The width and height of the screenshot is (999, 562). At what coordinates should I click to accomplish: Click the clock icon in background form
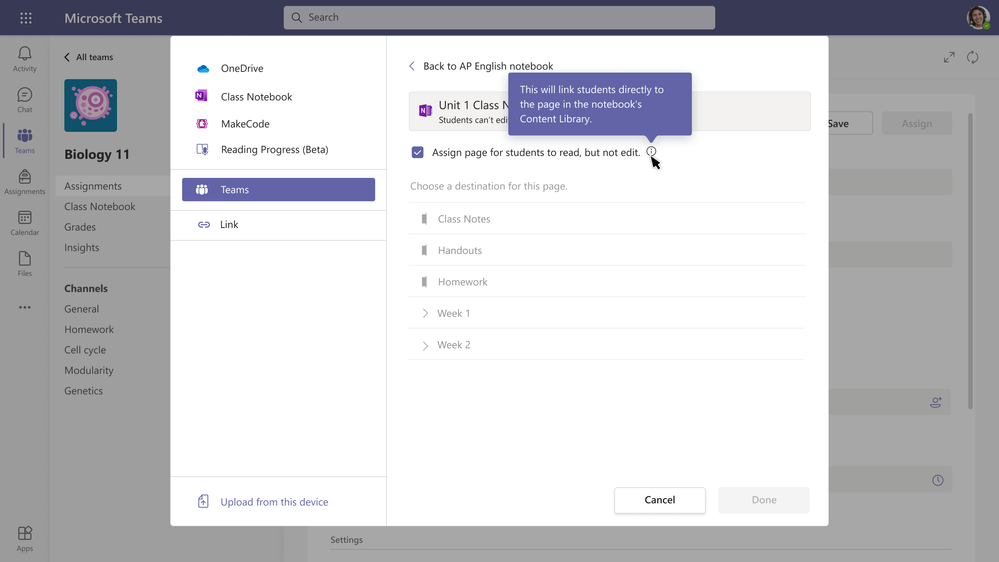938,480
